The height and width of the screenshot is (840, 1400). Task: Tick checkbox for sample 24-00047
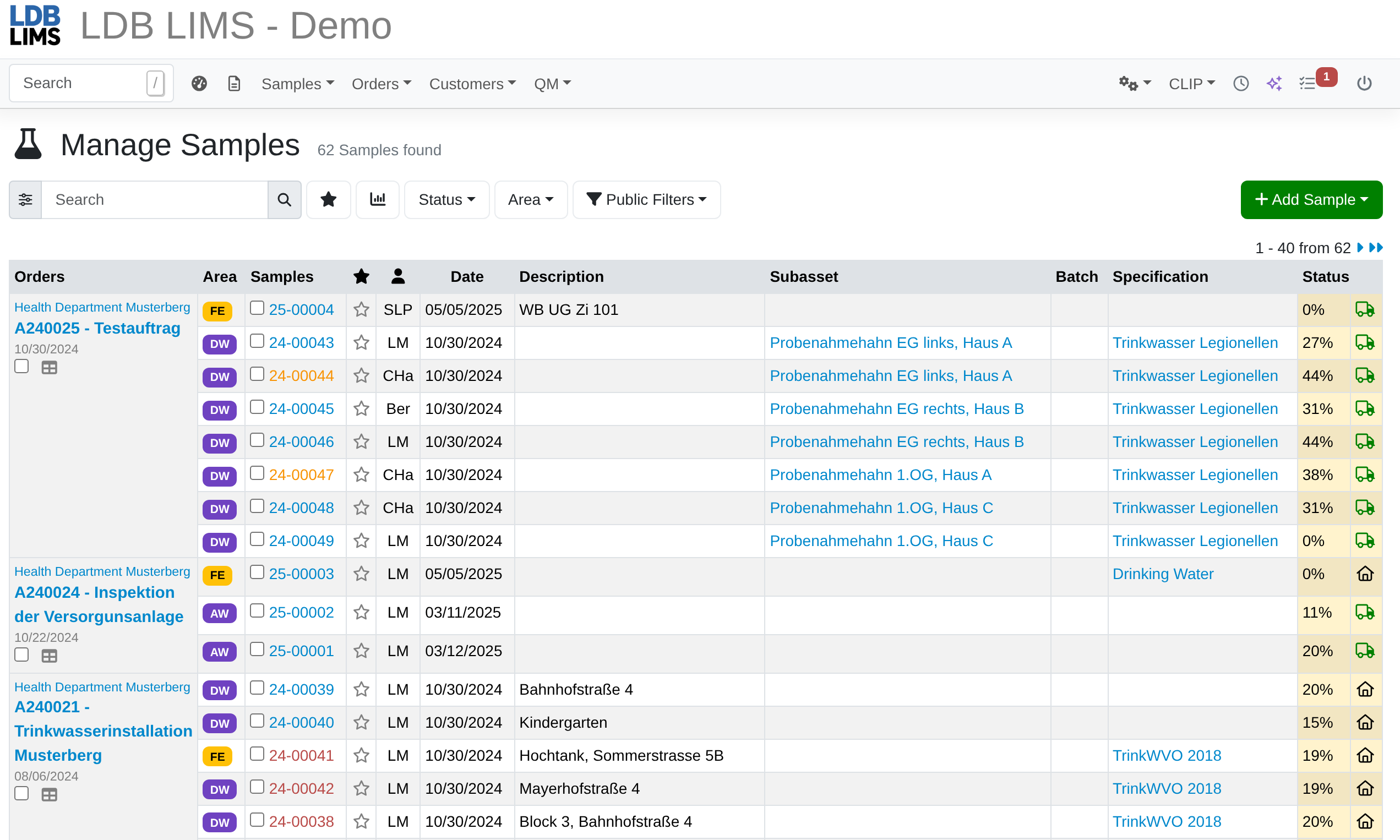coord(257,473)
